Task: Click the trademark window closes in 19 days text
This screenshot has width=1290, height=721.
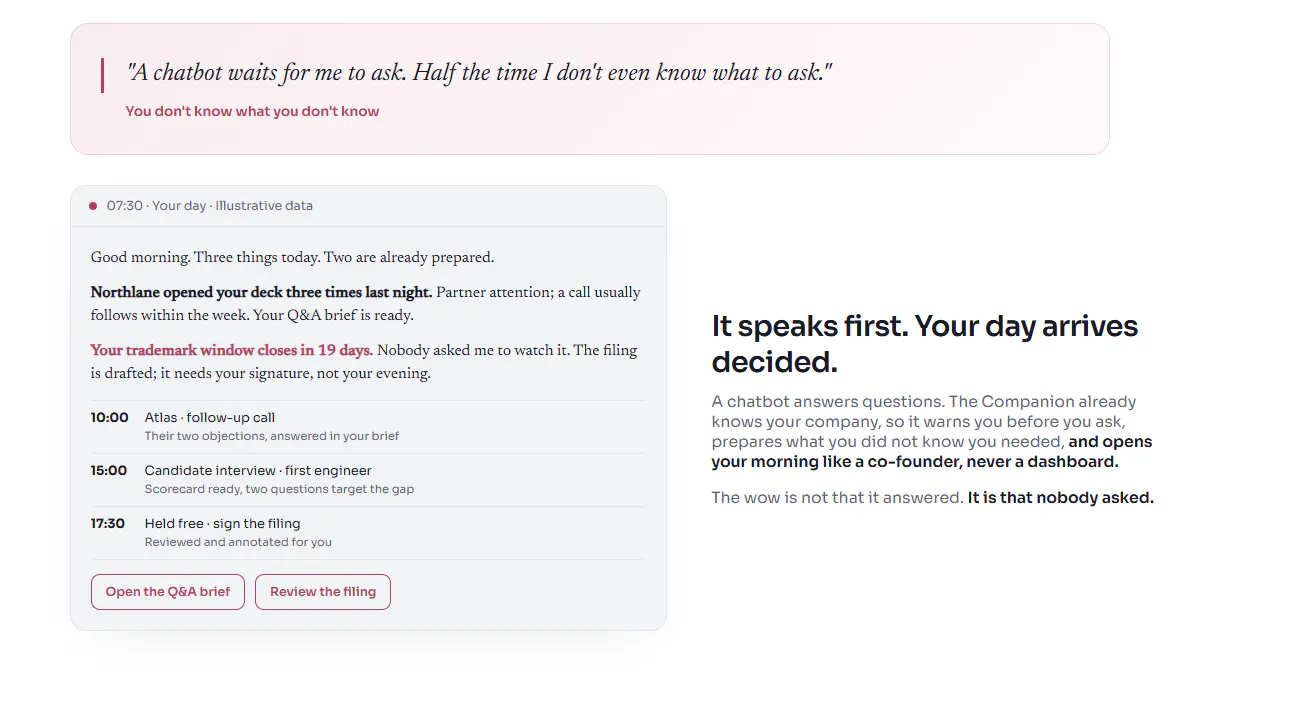Action: (232, 351)
